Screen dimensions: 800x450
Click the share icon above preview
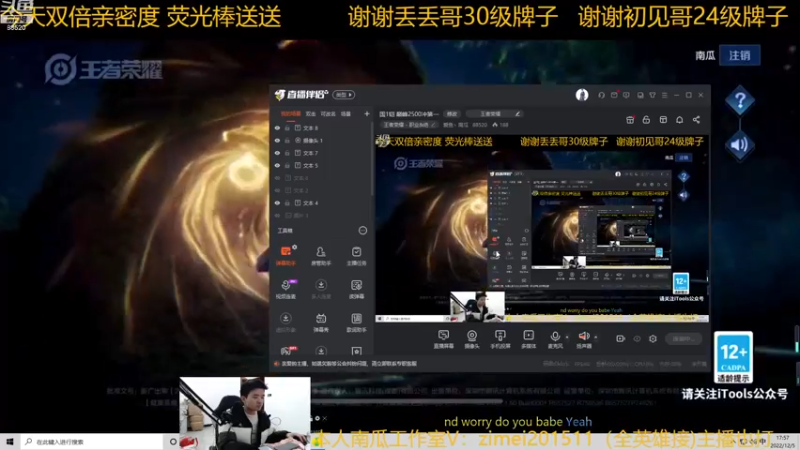[696, 119]
